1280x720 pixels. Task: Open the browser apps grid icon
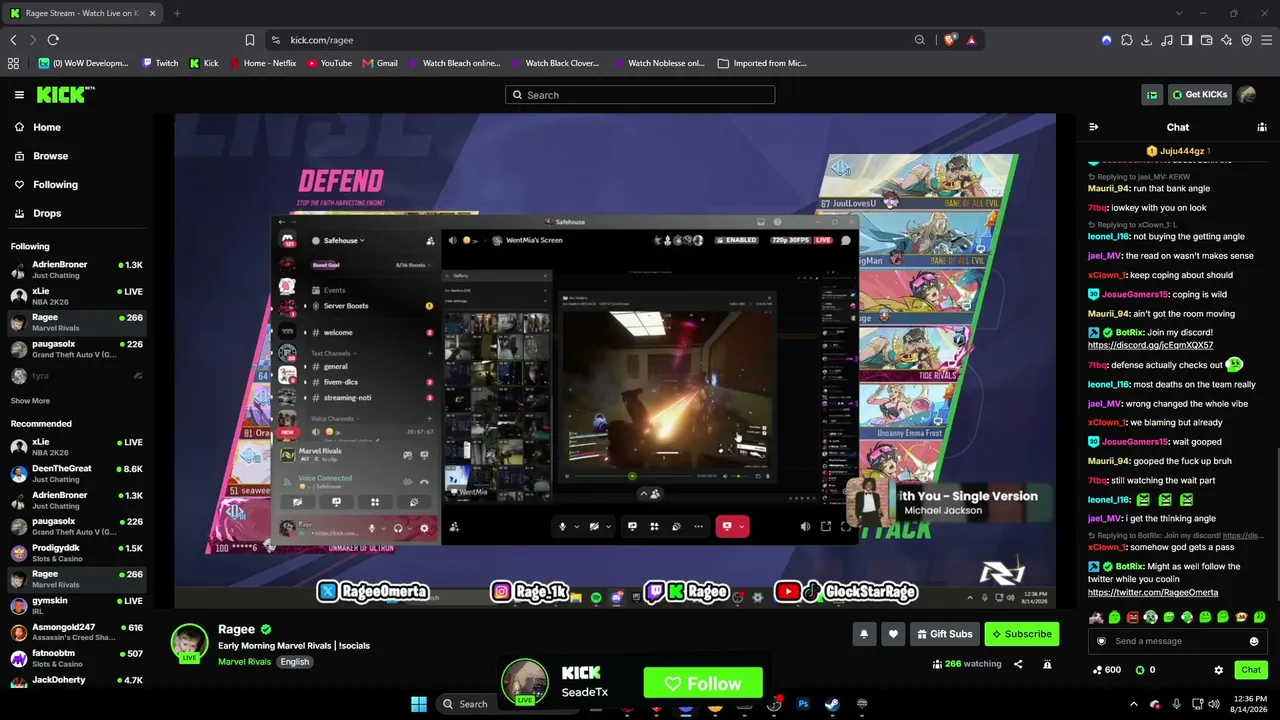(x=13, y=63)
